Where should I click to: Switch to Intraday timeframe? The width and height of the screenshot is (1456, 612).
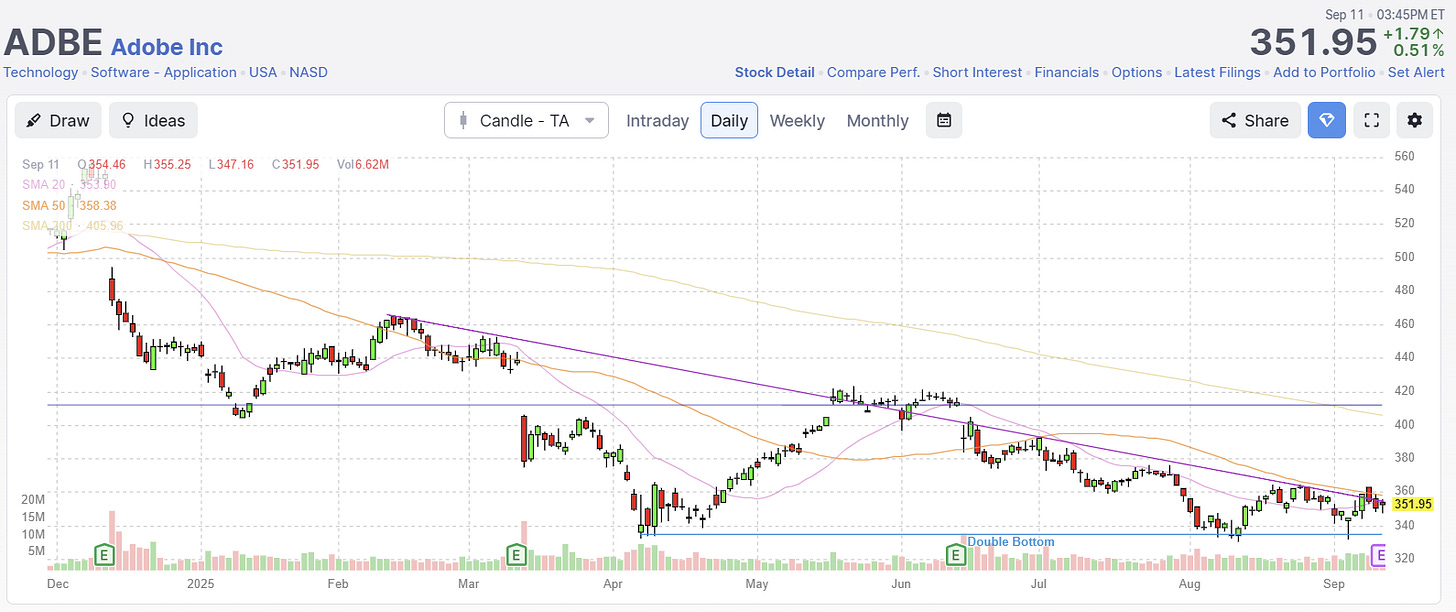pyautogui.click(x=657, y=121)
